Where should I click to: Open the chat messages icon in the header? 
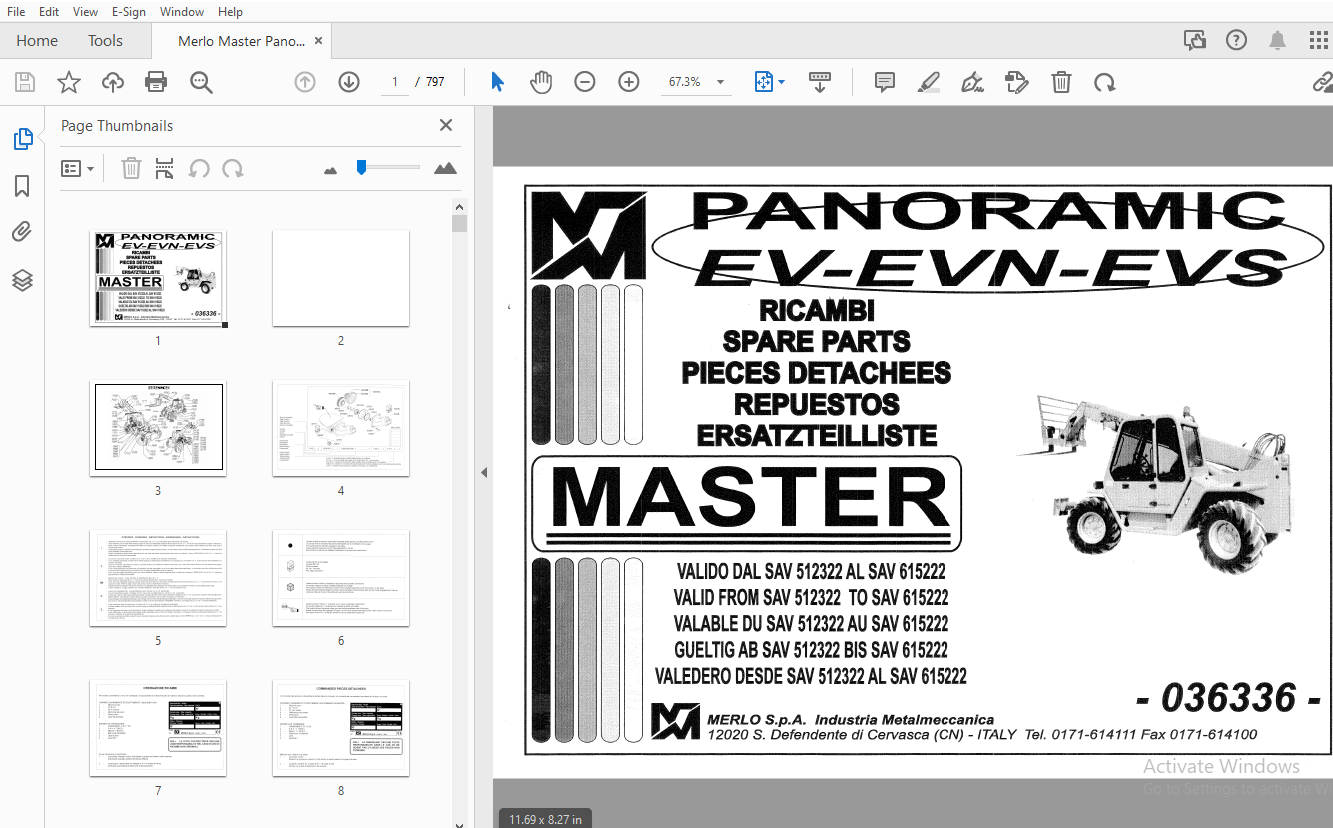[x=1194, y=40]
